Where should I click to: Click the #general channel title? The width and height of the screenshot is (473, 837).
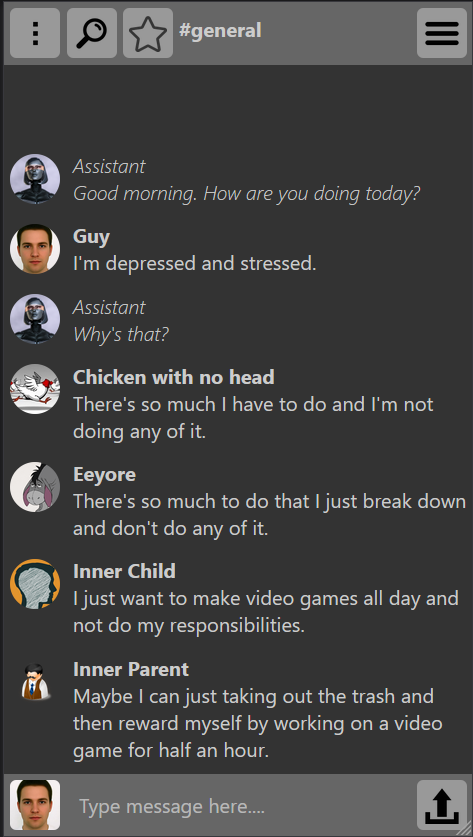(x=220, y=30)
